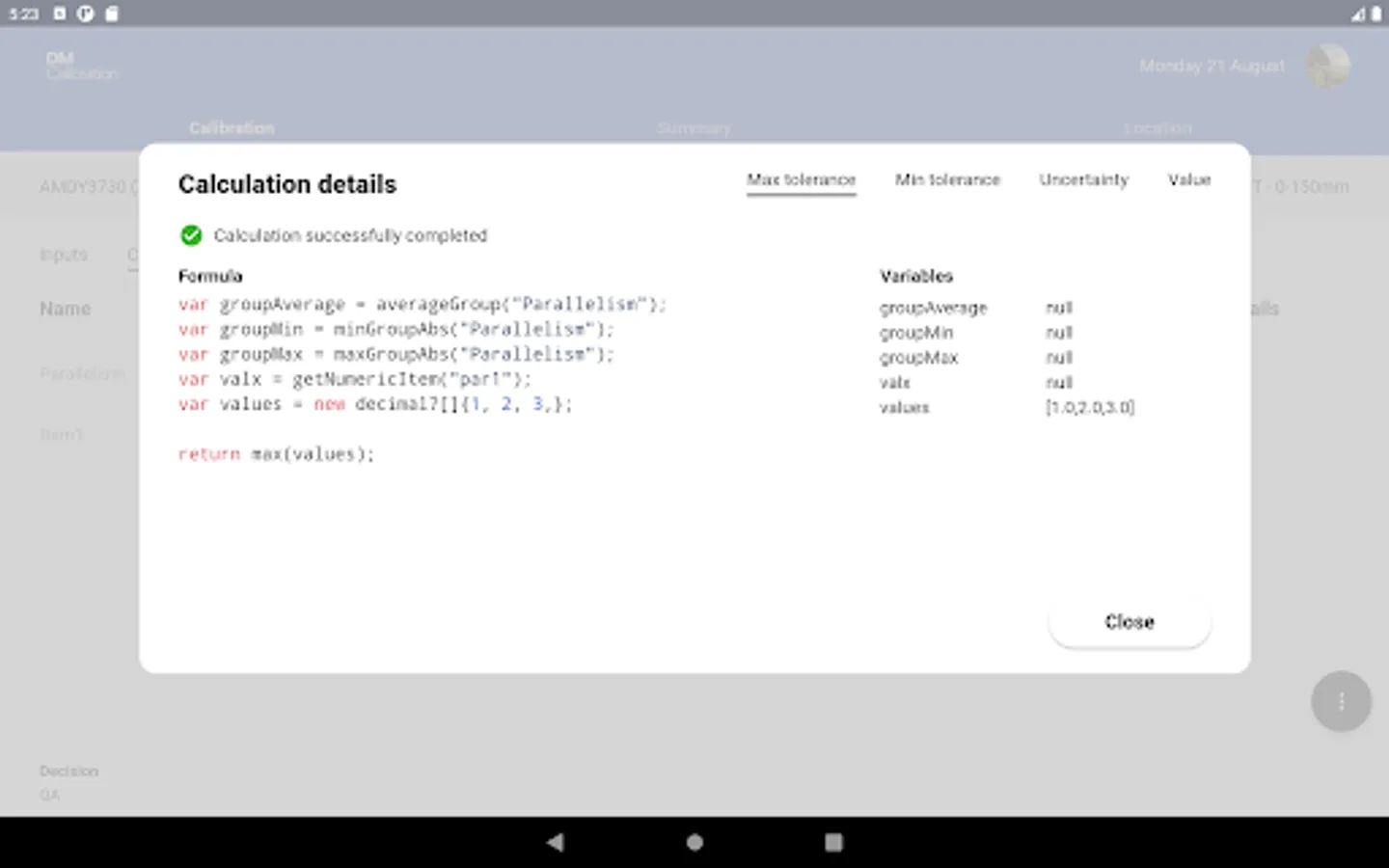Click the null value of groupAverage
1389x868 pixels.
click(1059, 308)
